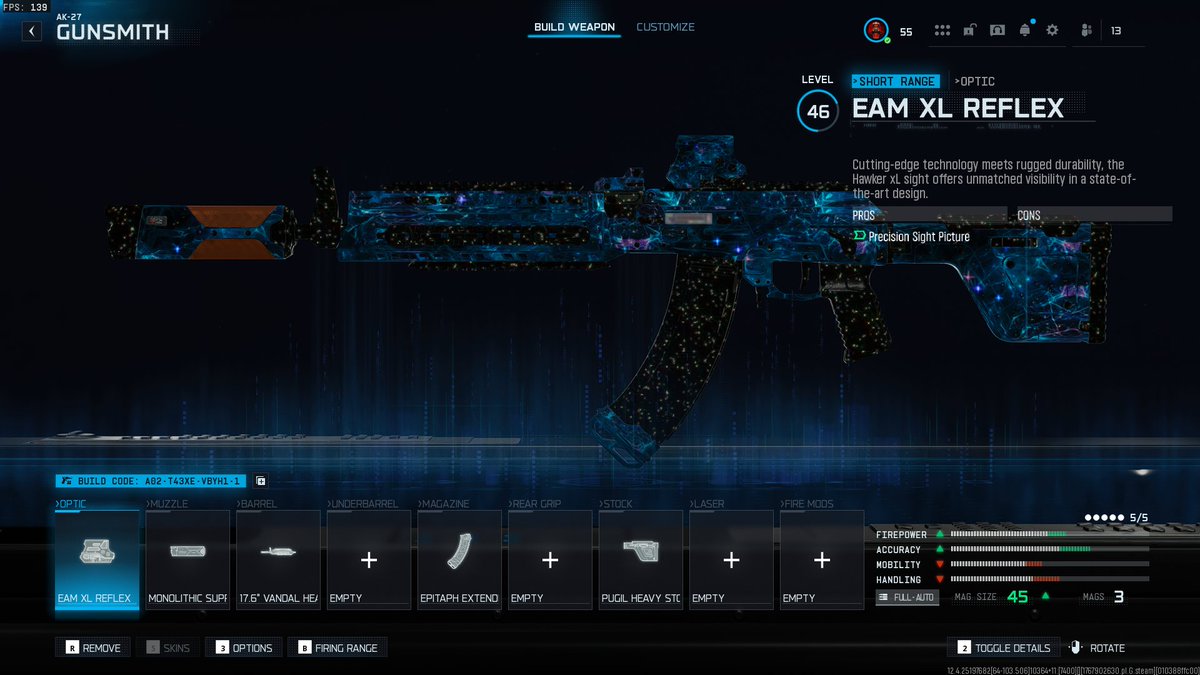Viewport: 1200px width, 675px height.
Task: Copy build code with the small icon
Action: 261,481
